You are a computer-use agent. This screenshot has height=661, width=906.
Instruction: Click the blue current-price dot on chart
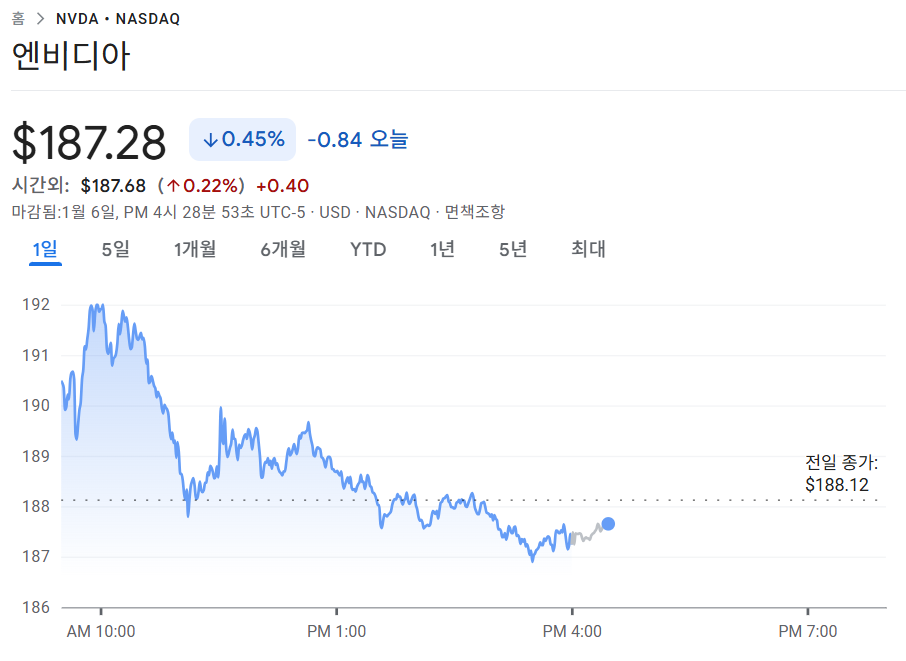tap(607, 524)
